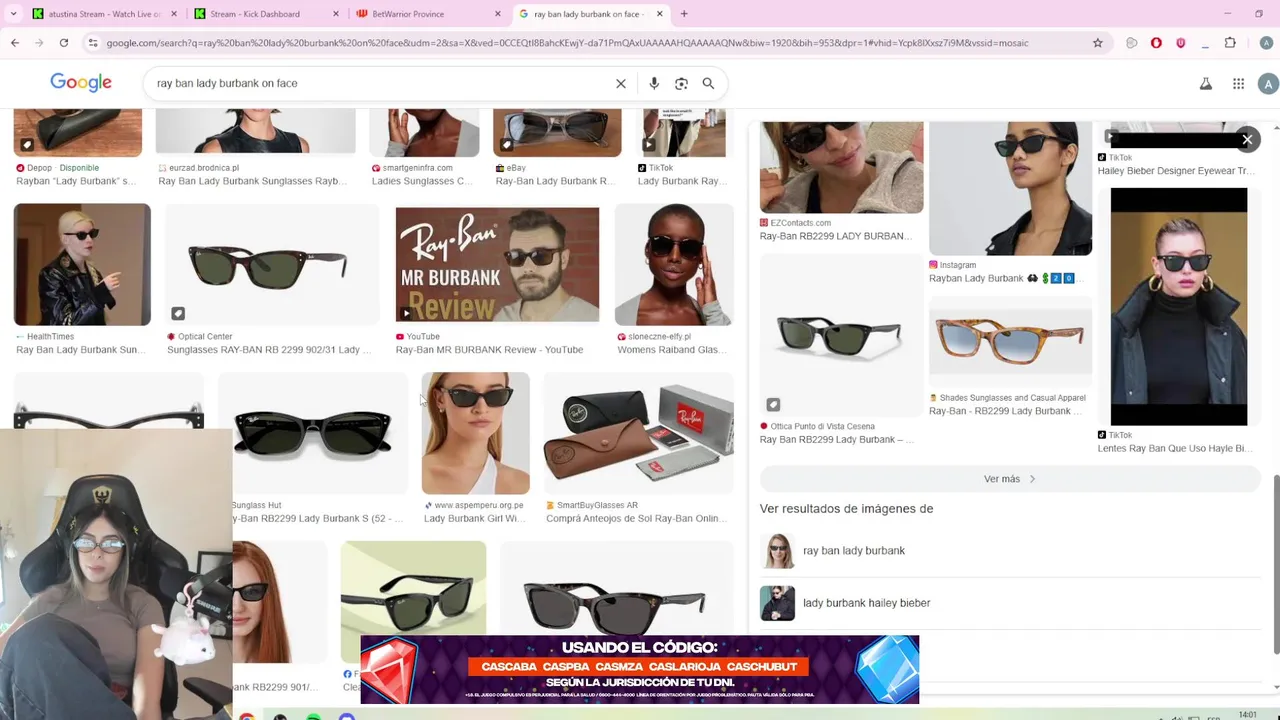Image resolution: width=1280 pixels, height=720 pixels.
Task: Open Optical Center RB 2299 sunglasses thumbnail
Action: pyautogui.click(x=272, y=265)
